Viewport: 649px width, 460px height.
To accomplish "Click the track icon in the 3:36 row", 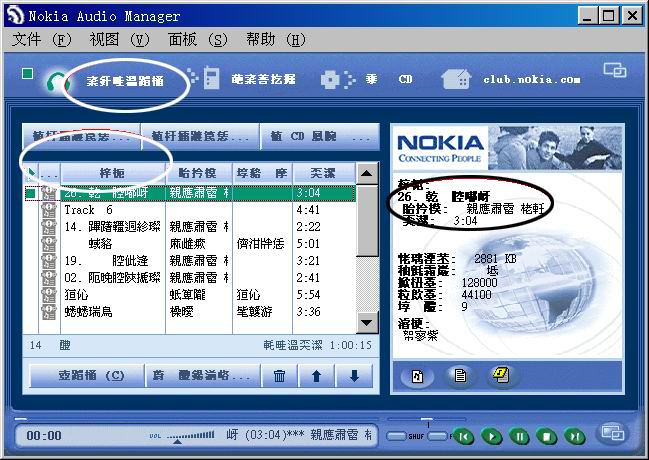I will pos(49,312).
